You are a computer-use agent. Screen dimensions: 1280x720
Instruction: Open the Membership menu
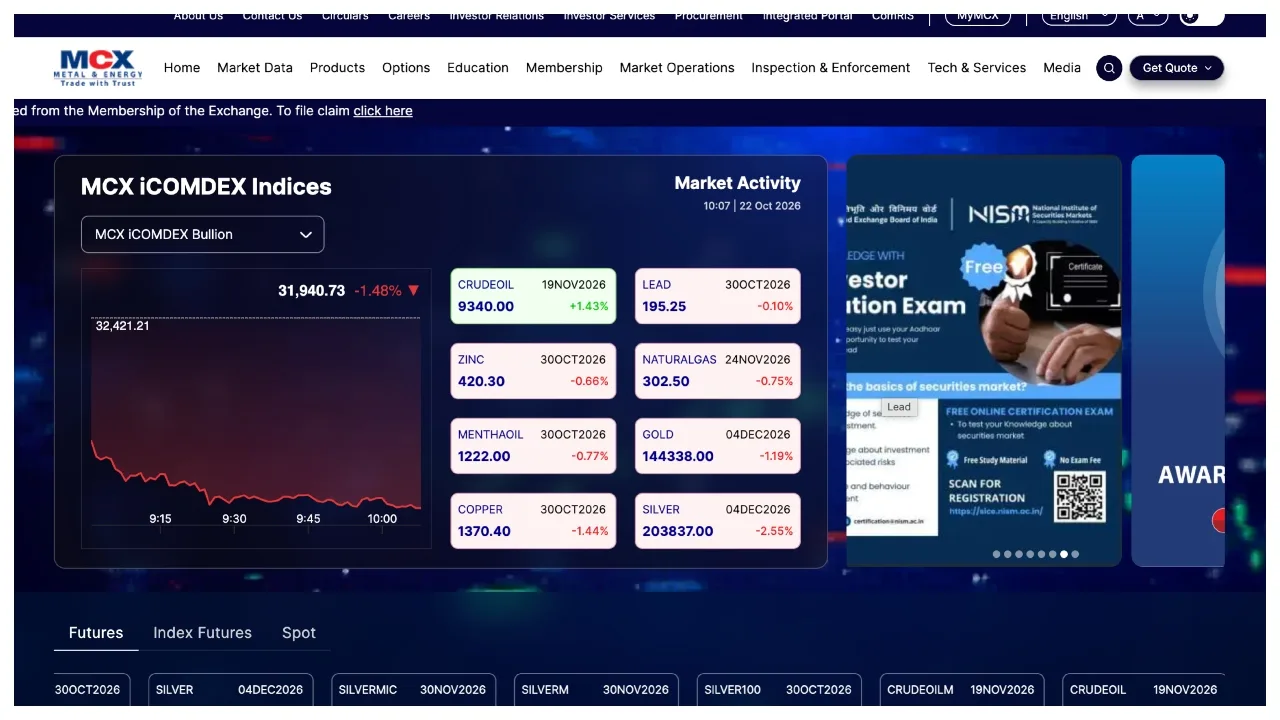coord(564,68)
